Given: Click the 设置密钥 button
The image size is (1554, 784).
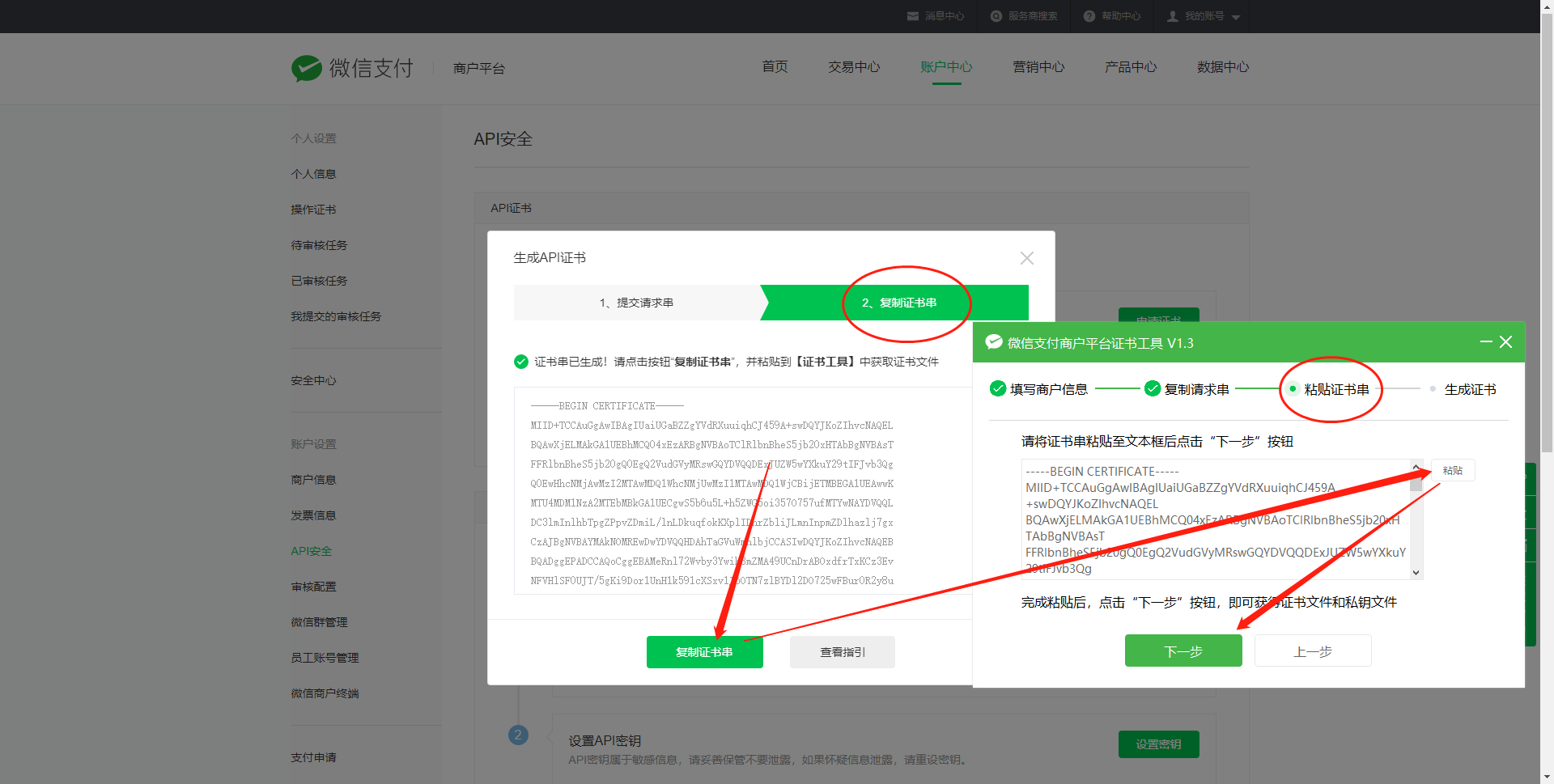Looking at the screenshot, I should pos(1158,744).
